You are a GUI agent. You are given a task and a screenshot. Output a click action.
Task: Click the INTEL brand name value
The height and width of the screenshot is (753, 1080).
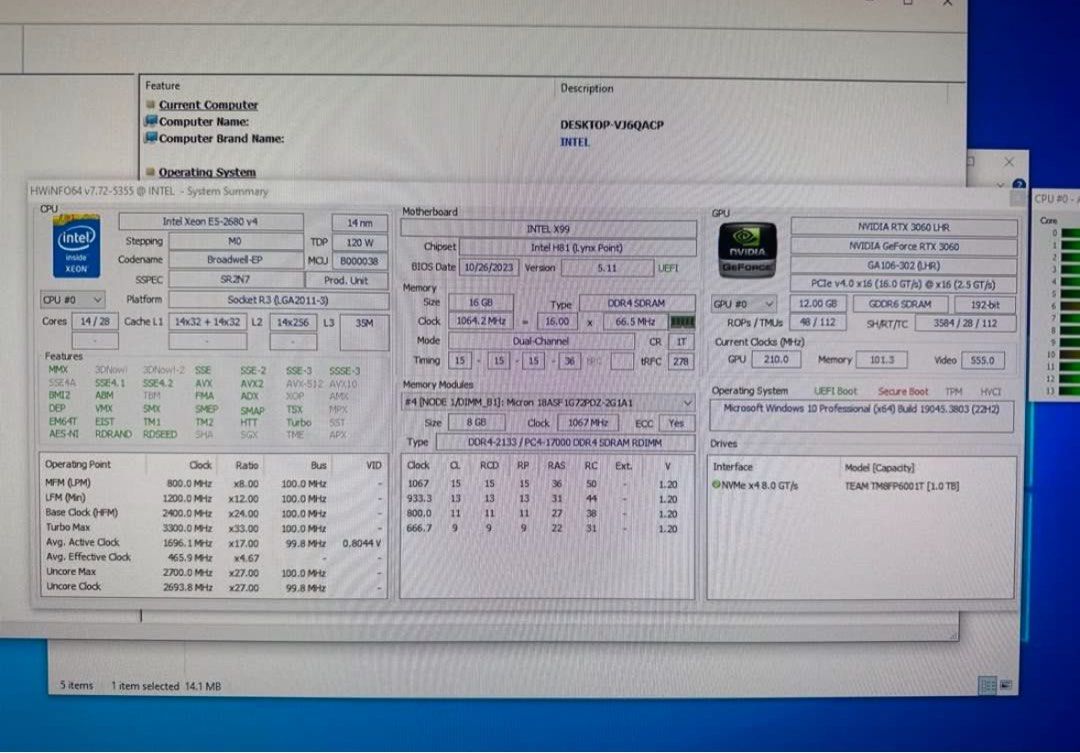click(x=575, y=142)
